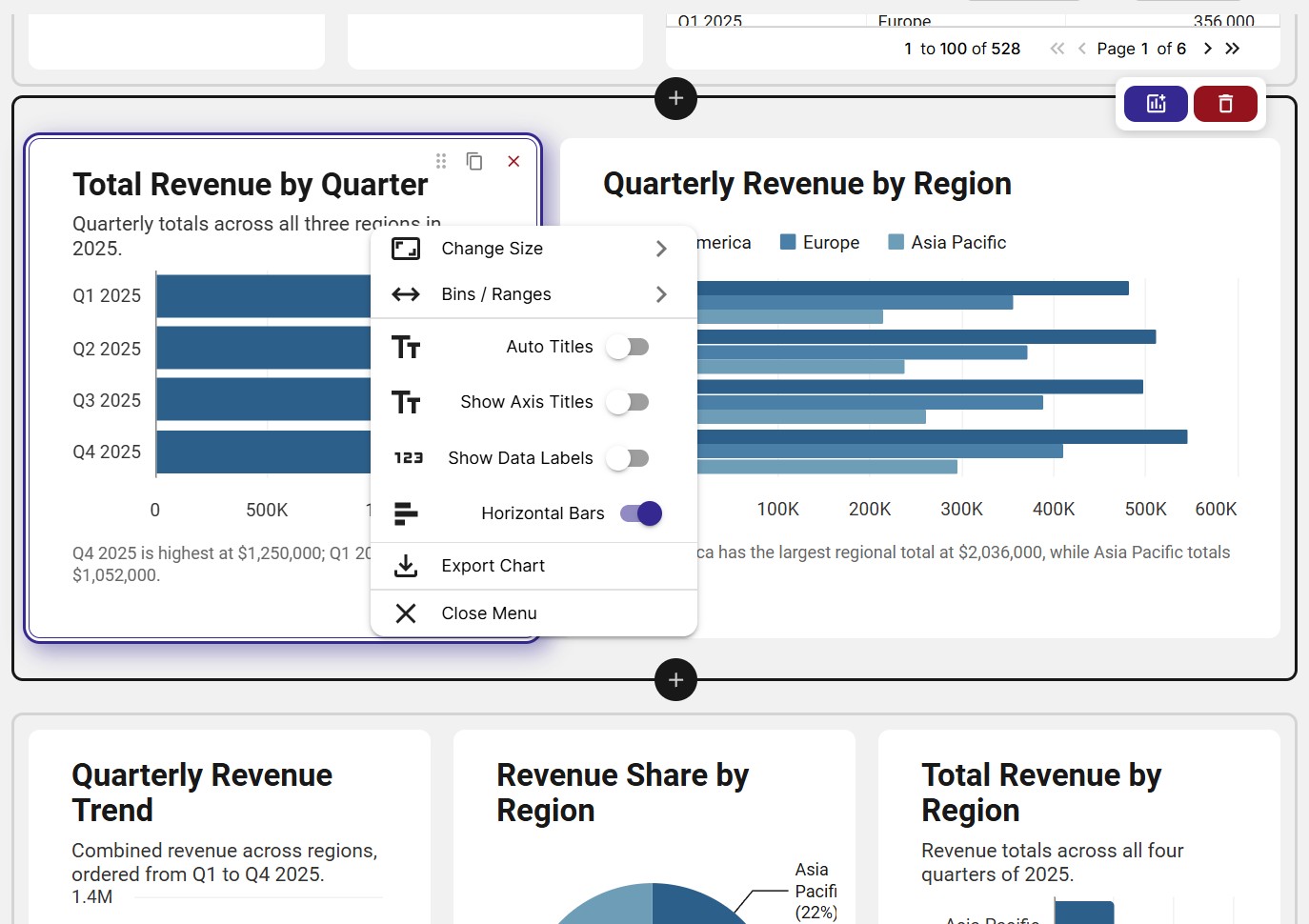The width and height of the screenshot is (1309, 924).
Task: Click the '1 to 100 of 528' row count
Action: point(962,49)
